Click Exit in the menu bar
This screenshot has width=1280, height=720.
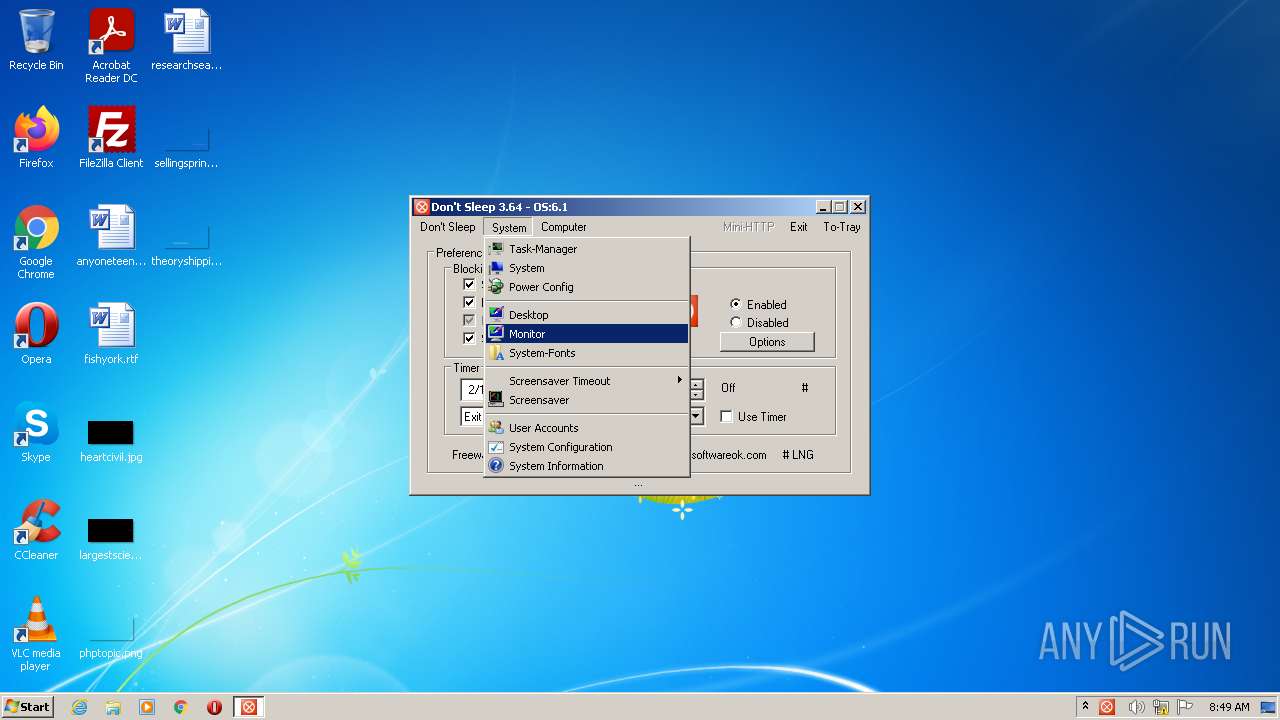(x=798, y=227)
